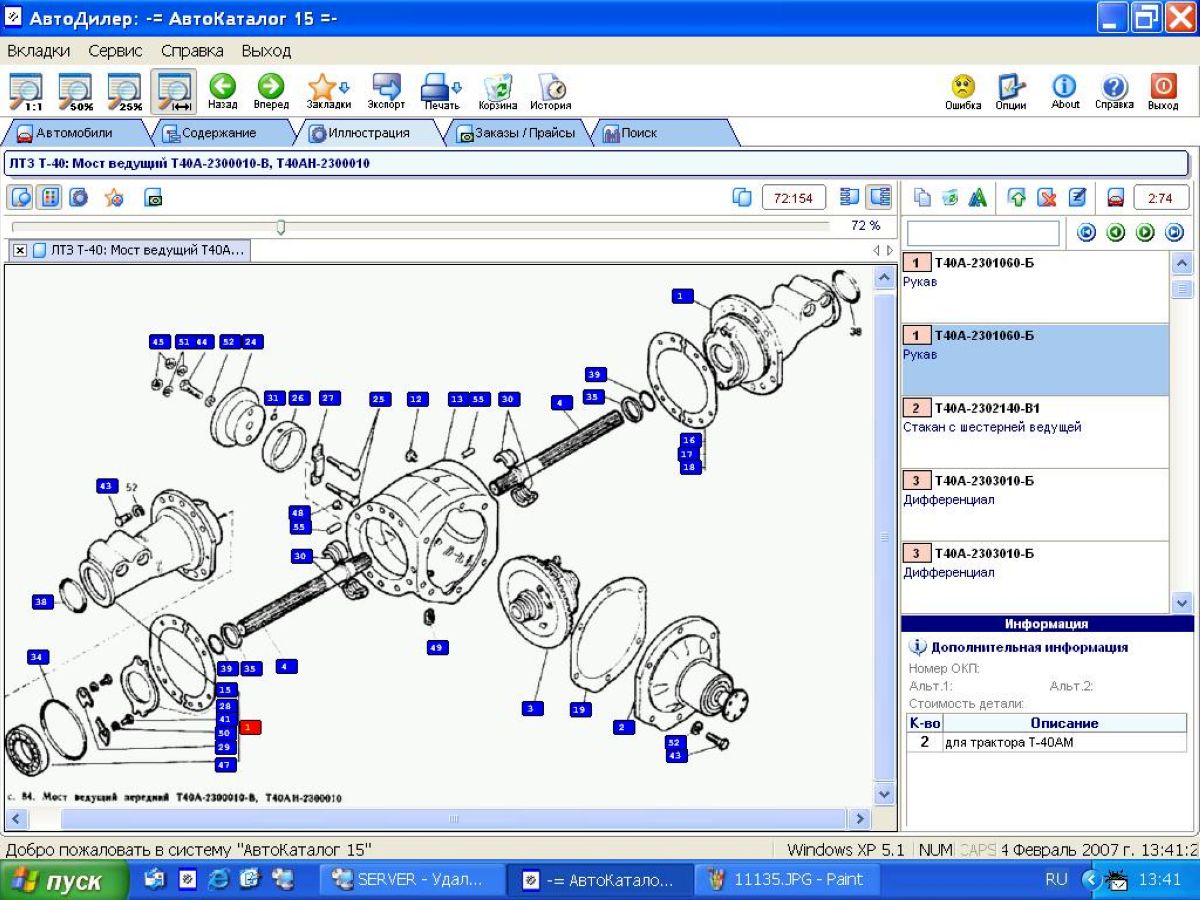Image resolution: width=1200 pixels, height=900 pixels.
Task: Open the Сервис menu
Action: click(115, 50)
